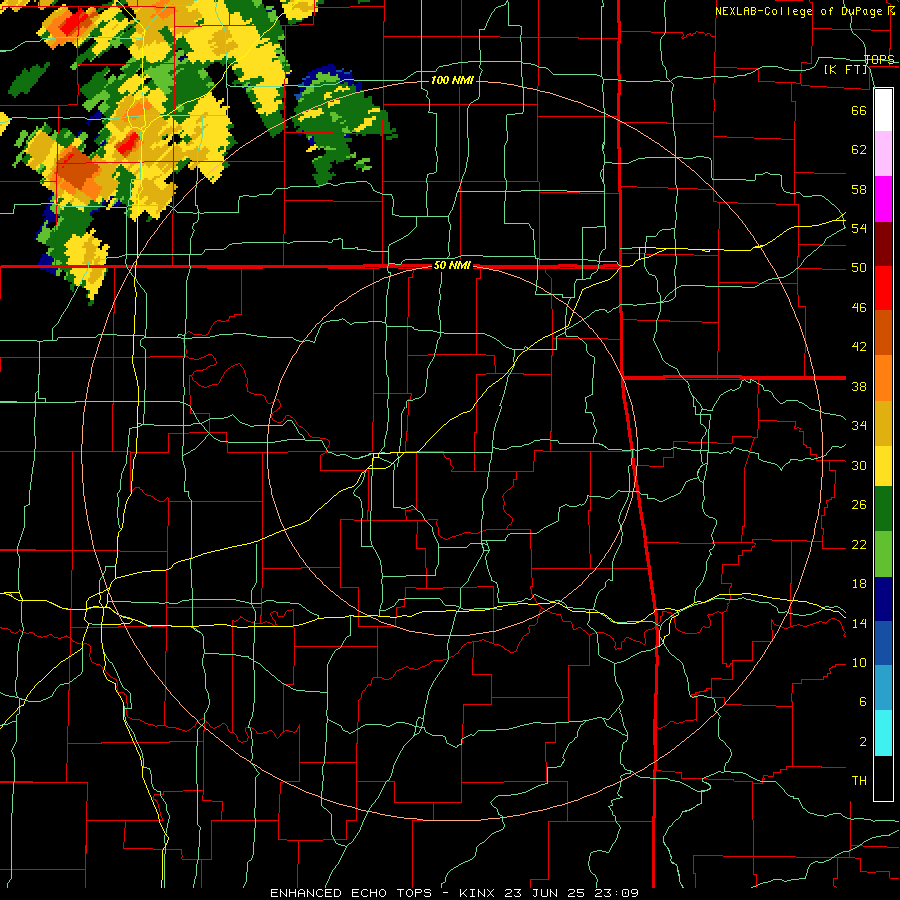Click legend value "30"

pos(859,465)
